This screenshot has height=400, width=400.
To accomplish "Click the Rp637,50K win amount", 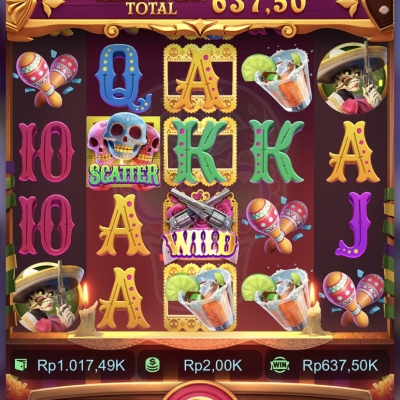I will coord(340,365).
